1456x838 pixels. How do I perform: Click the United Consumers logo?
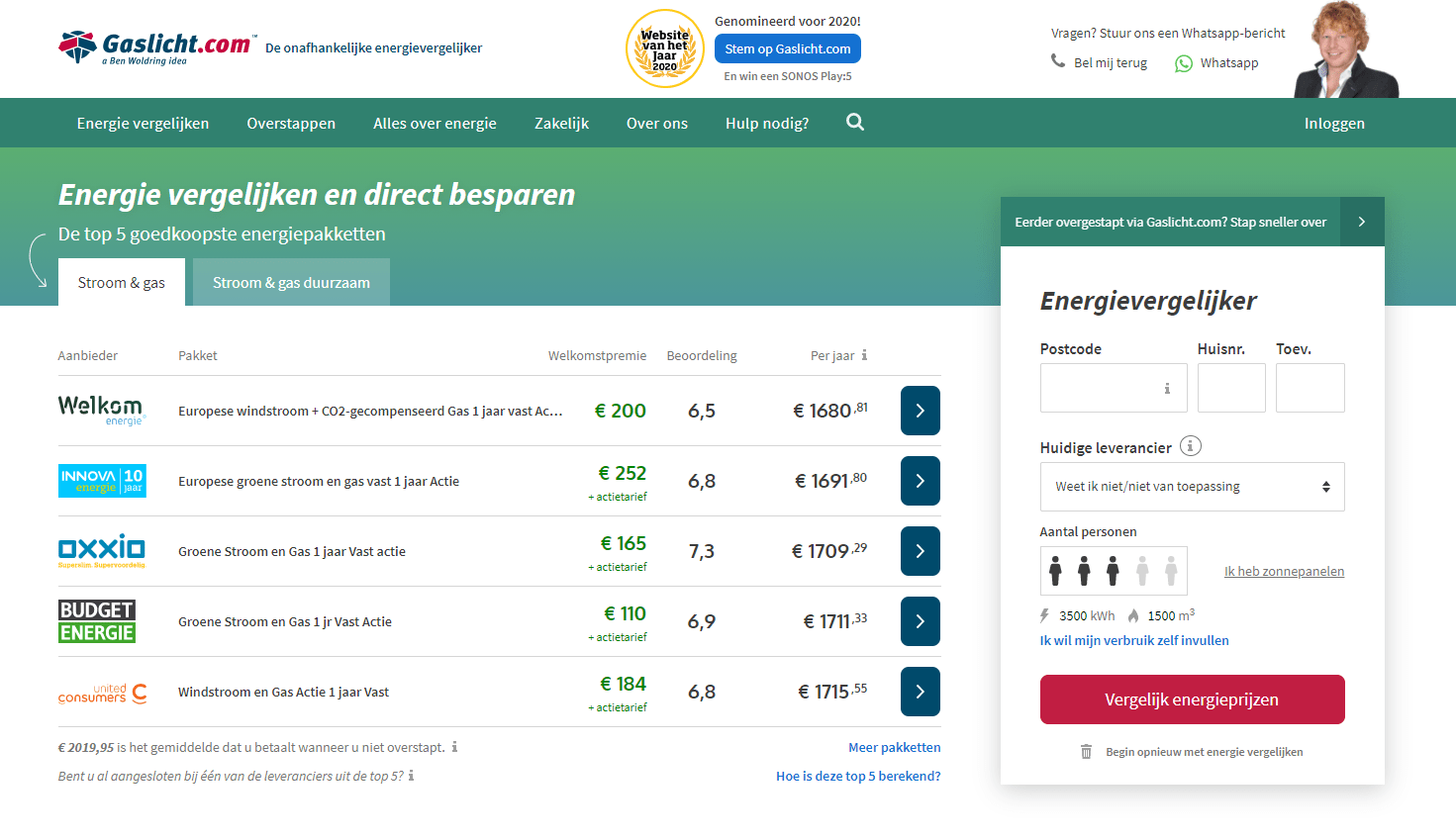[x=102, y=693]
